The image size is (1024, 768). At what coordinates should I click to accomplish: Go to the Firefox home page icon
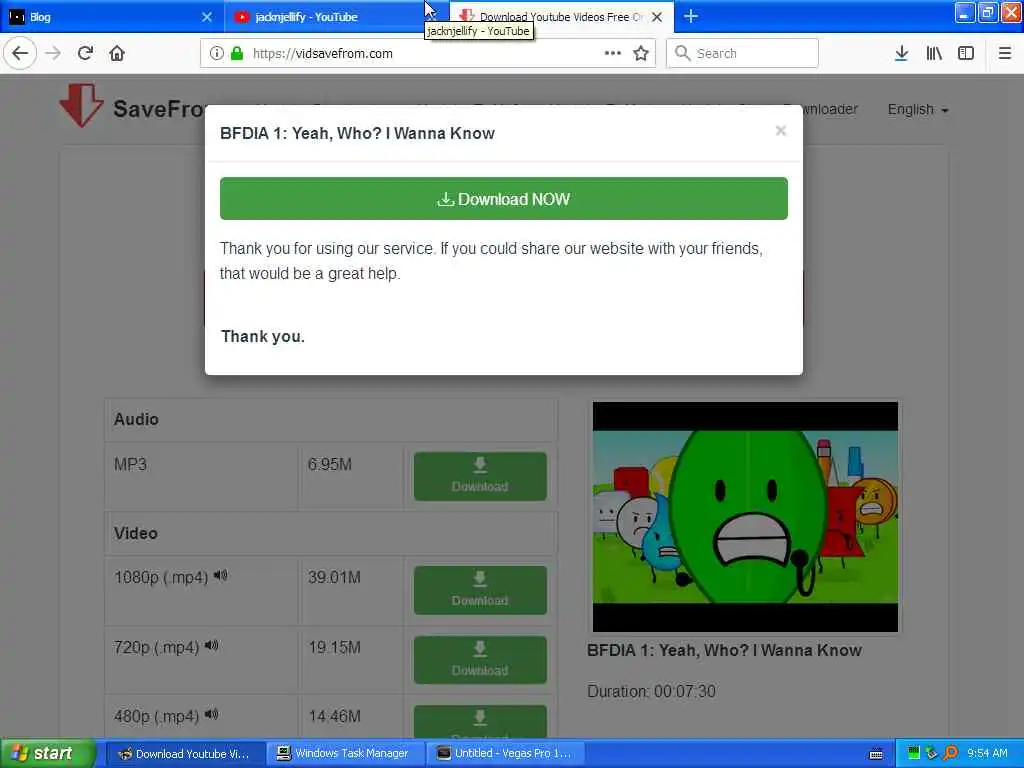point(117,53)
